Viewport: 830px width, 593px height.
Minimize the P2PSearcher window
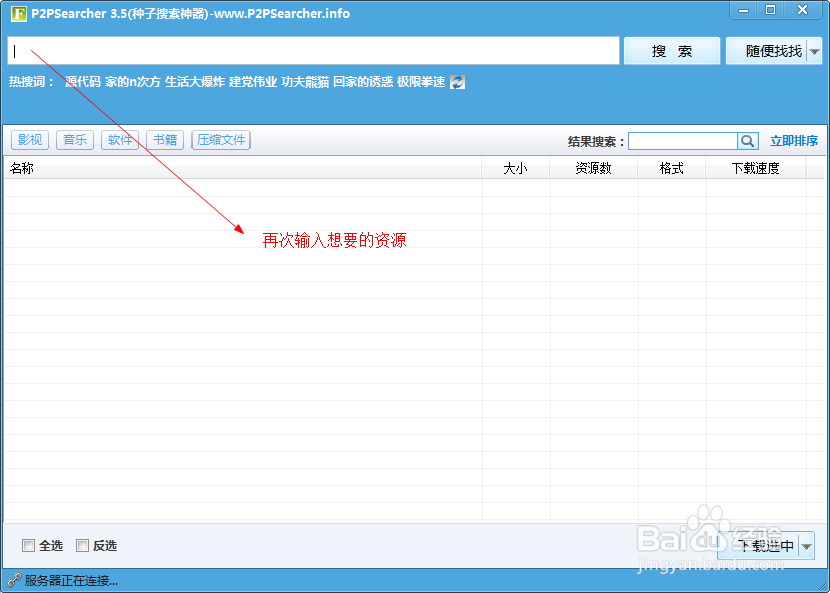pos(744,10)
